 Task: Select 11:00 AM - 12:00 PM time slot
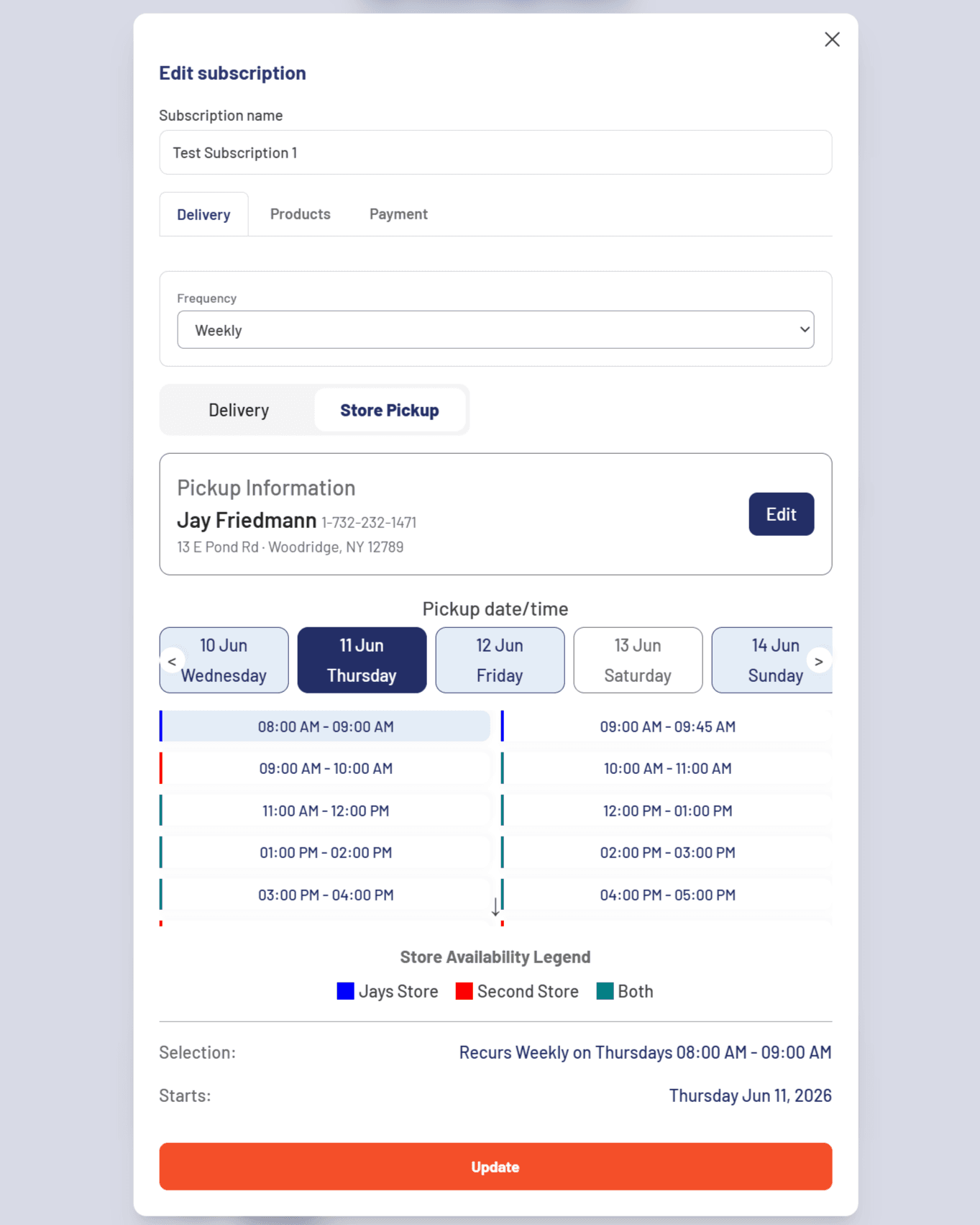(x=326, y=811)
